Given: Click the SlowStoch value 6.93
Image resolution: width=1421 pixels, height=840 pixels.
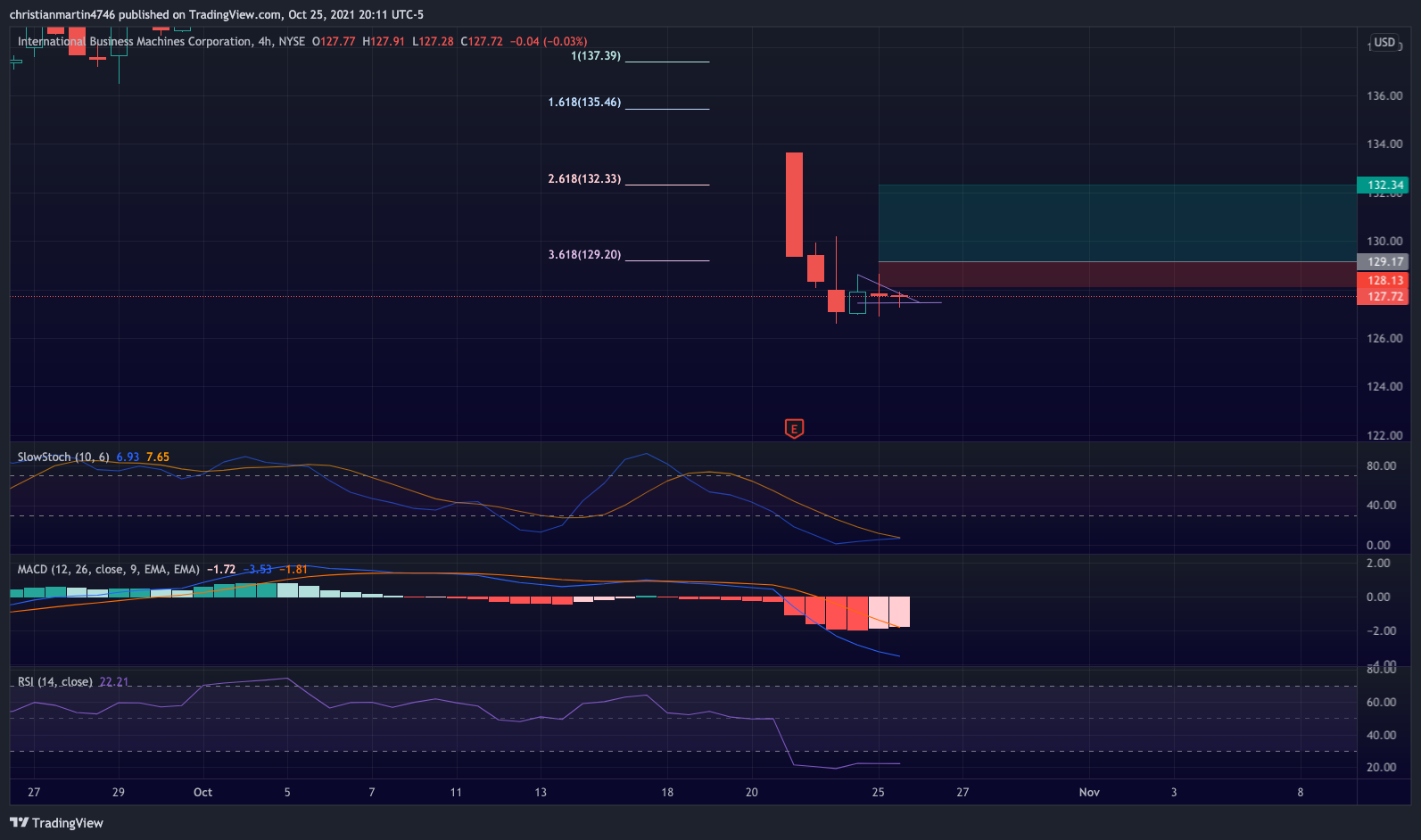Looking at the screenshot, I should (128, 457).
